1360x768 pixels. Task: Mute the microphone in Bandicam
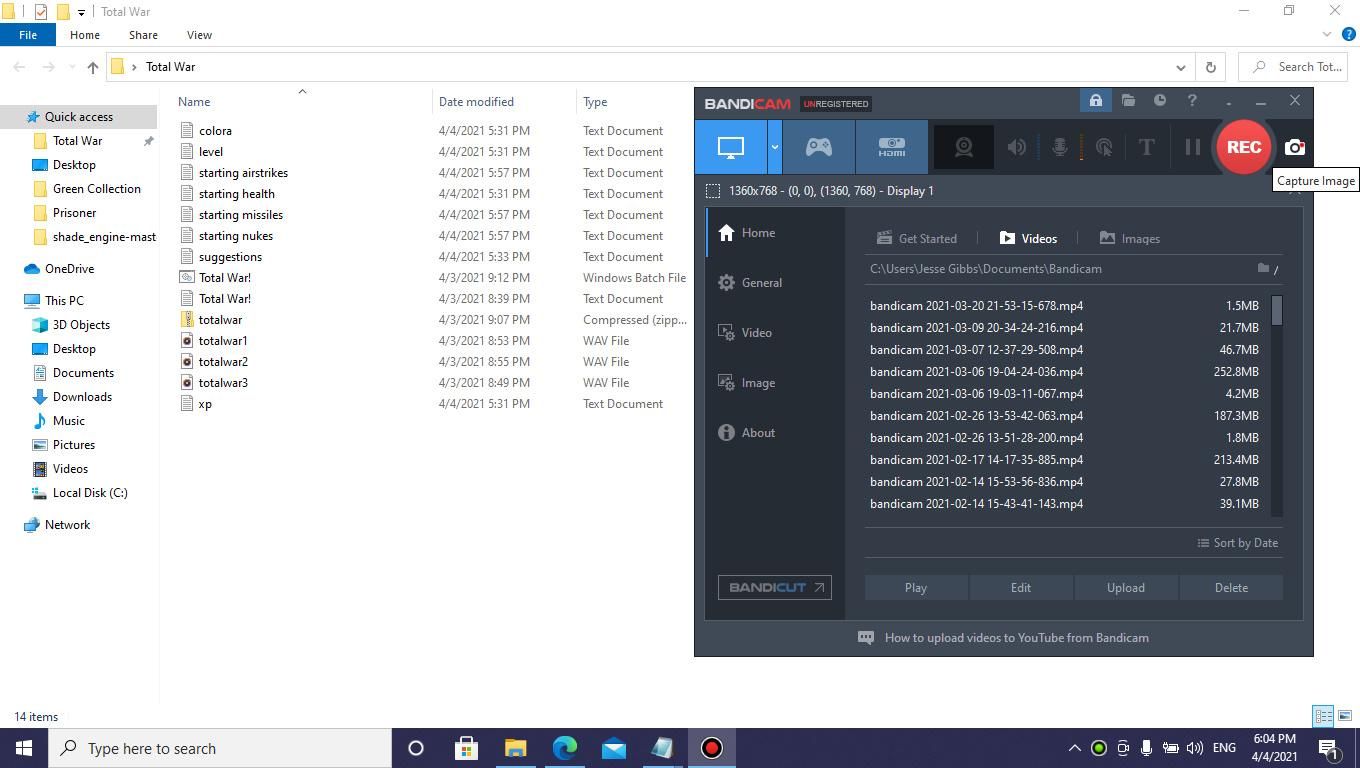coord(1059,147)
